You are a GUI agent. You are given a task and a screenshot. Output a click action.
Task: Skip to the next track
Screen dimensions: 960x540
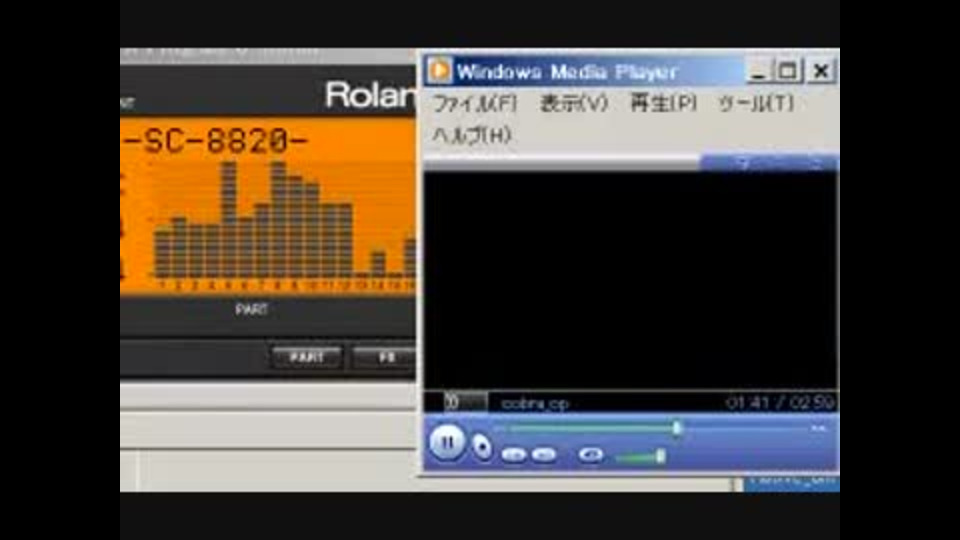point(544,454)
